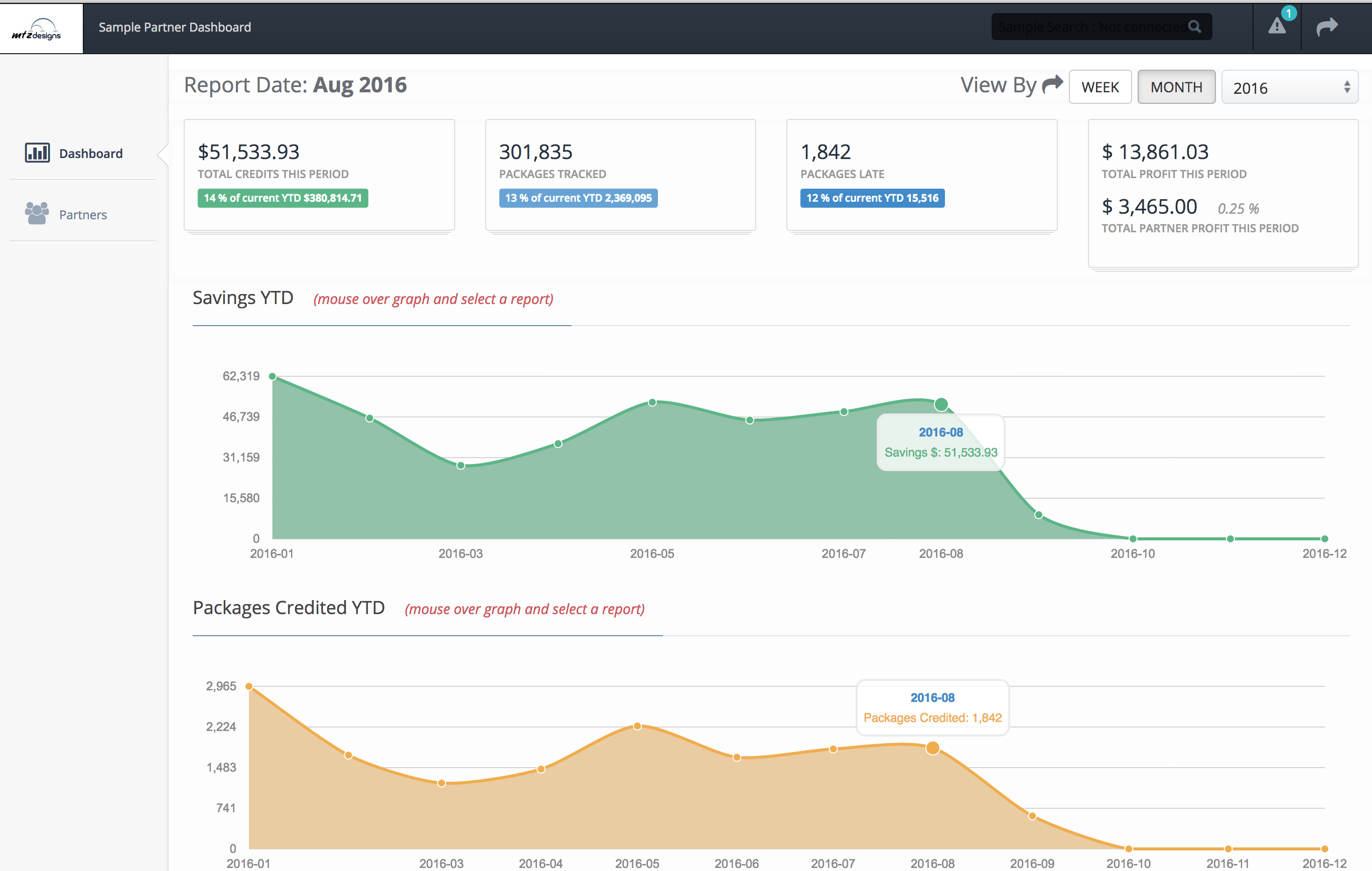Switch view to WEEK
Image resolution: width=1372 pixels, height=871 pixels.
click(x=1100, y=87)
